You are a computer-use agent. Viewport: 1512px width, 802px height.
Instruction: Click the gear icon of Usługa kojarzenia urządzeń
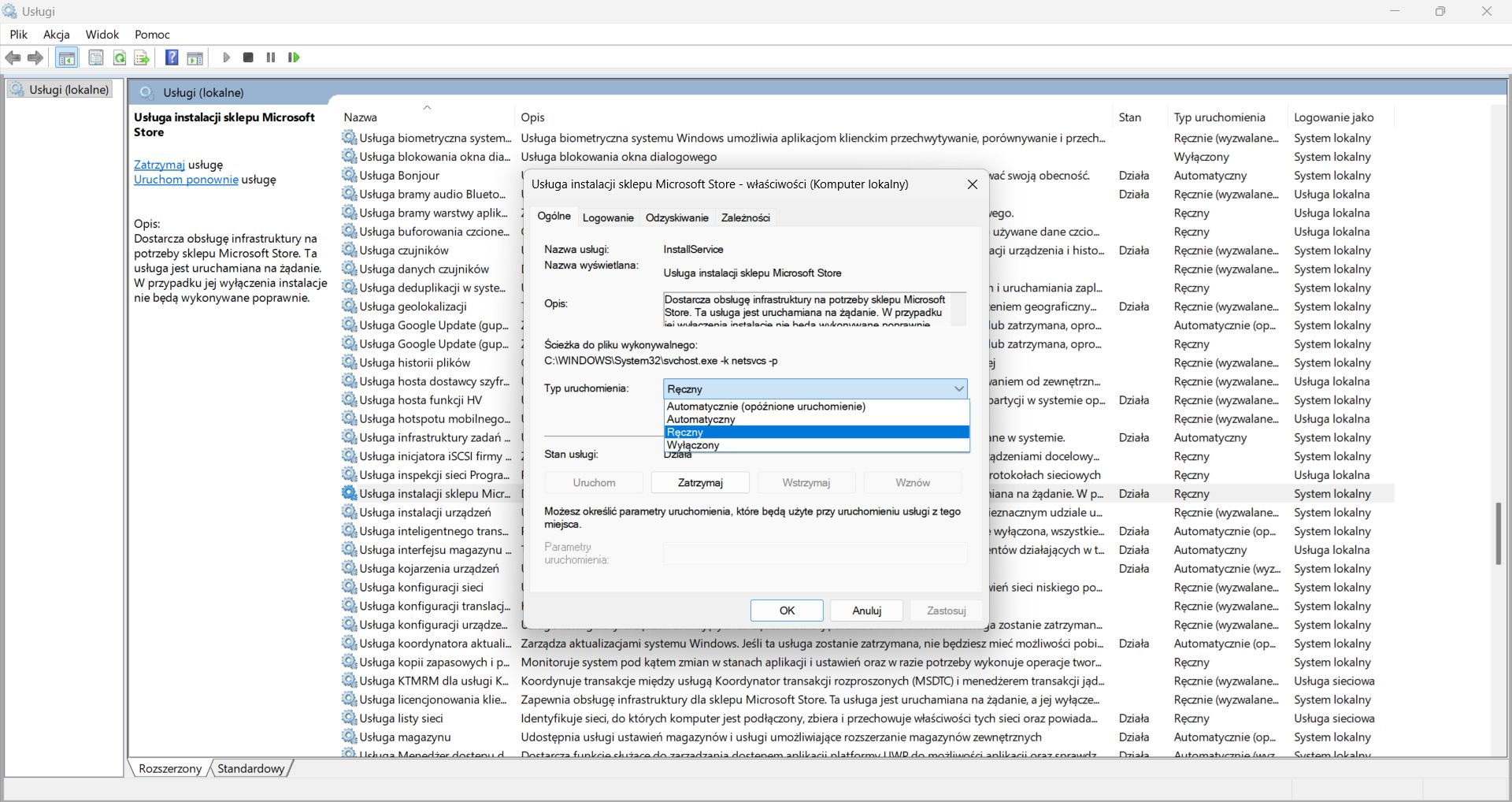click(x=349, y=568)
